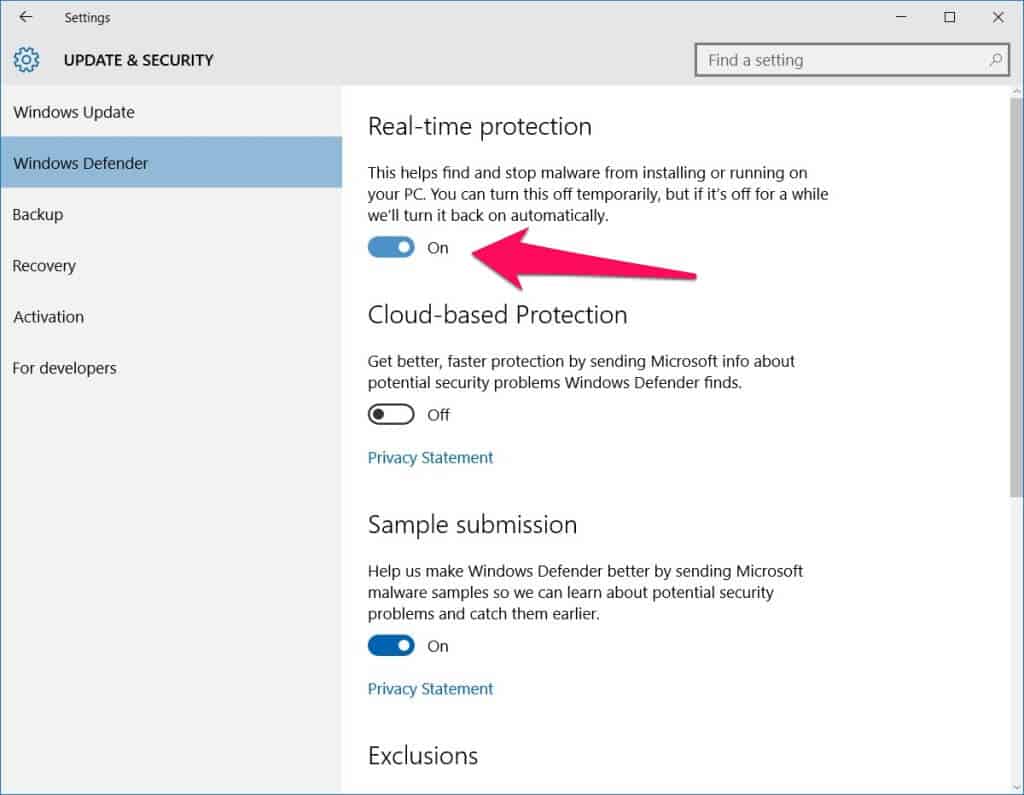Click the vertical scrollbar thumb
Viewport: 1024px width, 795px height.
click(1016, 297)
